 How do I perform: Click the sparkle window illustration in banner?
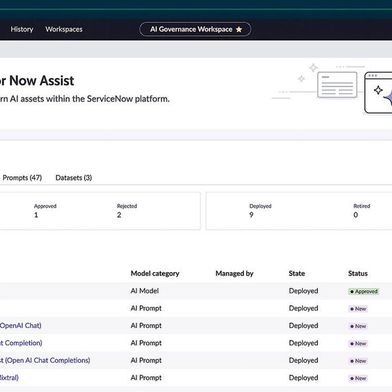coord(378,93)
